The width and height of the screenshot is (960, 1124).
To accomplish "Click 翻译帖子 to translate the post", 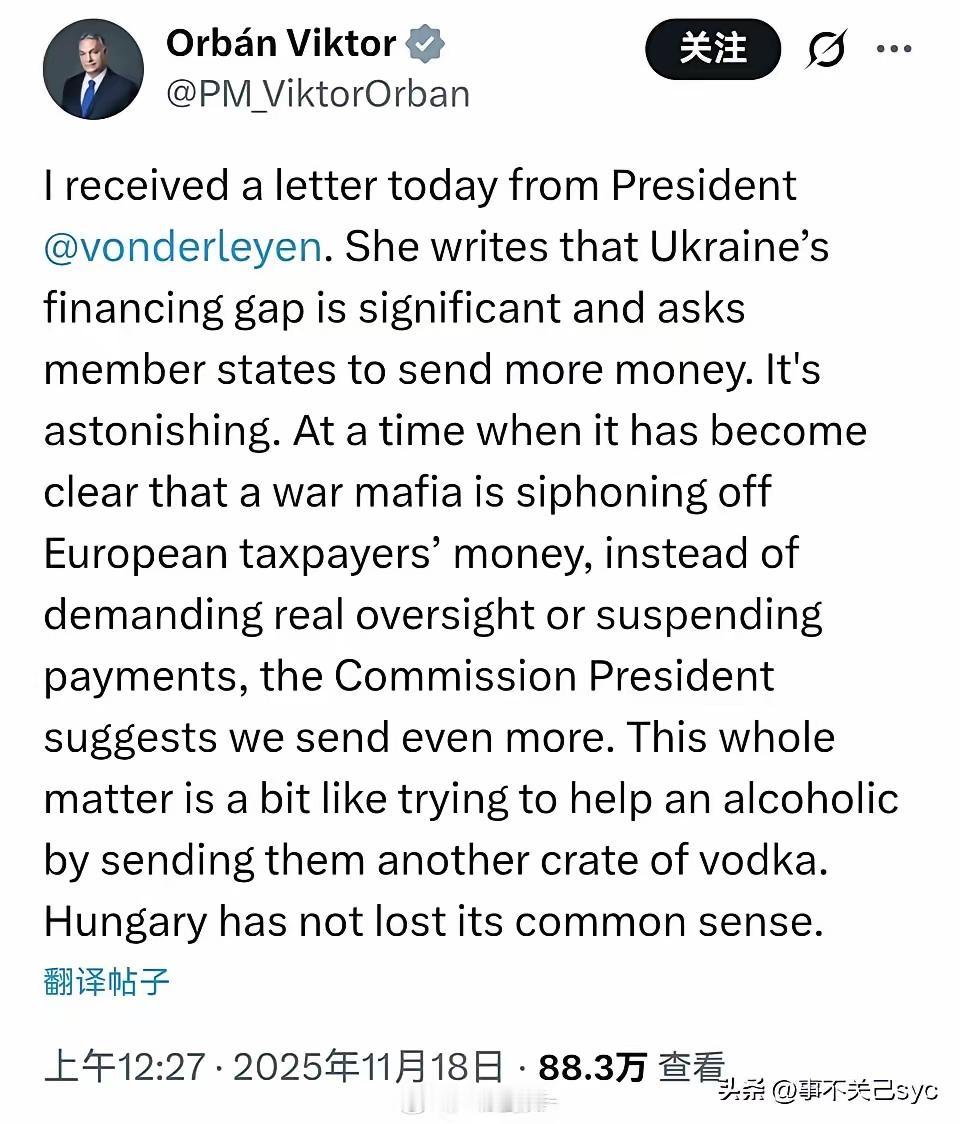I will coord(107,982).
